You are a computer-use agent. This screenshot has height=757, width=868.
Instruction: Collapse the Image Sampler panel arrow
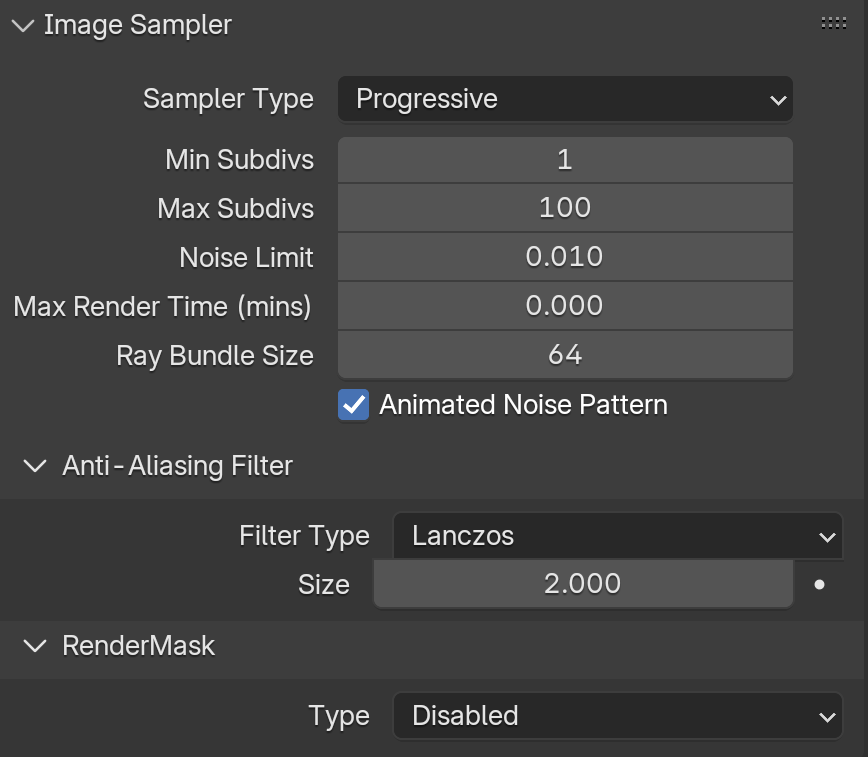coord(23,25)
